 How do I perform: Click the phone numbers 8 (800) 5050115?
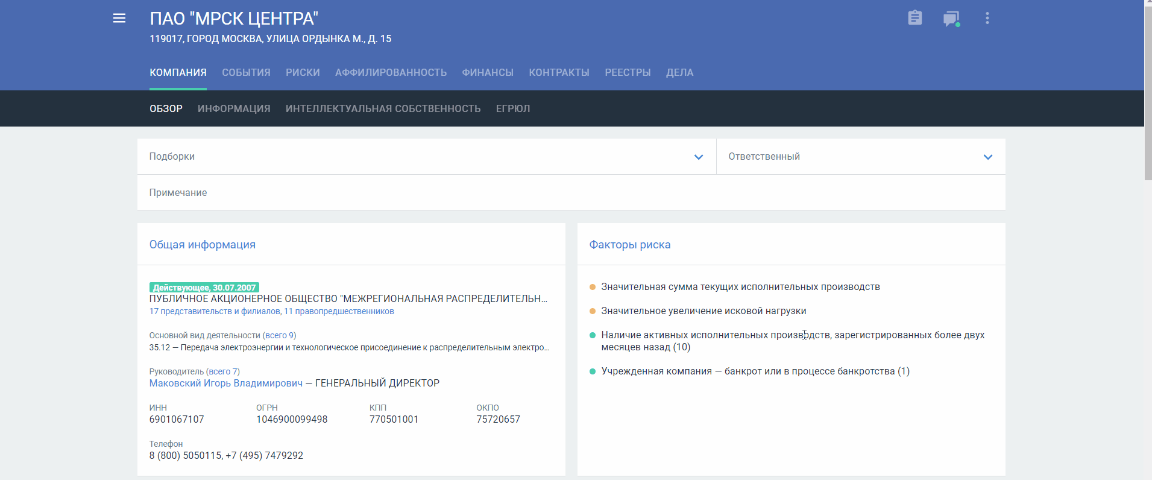coord(185,456)
